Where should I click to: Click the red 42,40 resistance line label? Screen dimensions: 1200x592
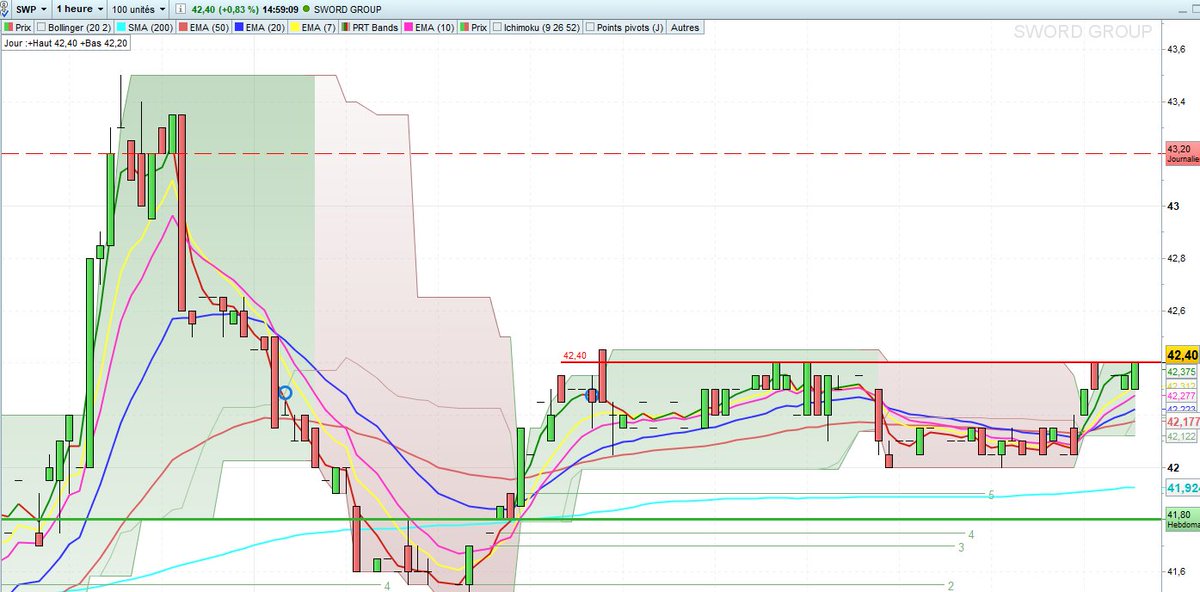(x=574, y=355)
